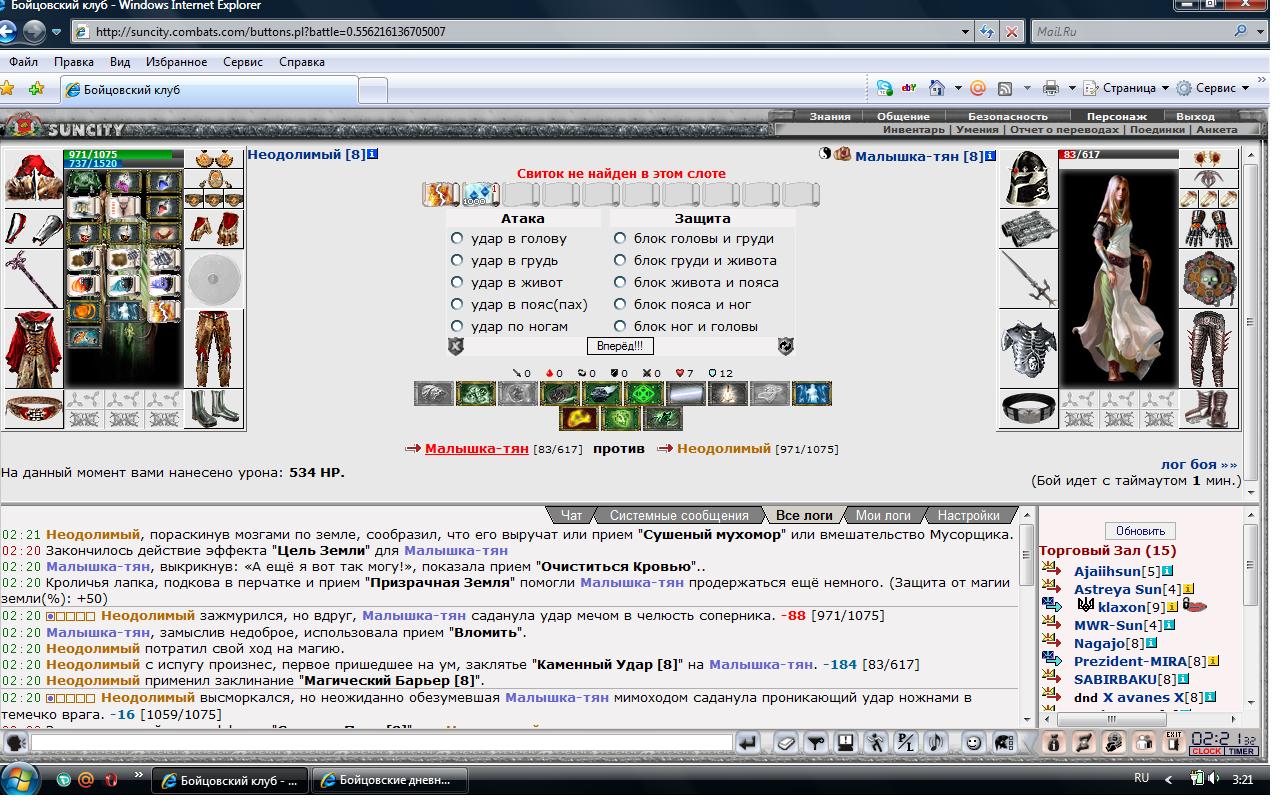
Task: Click Неодолимый health bar 971/1075
Action: (124, 155)
